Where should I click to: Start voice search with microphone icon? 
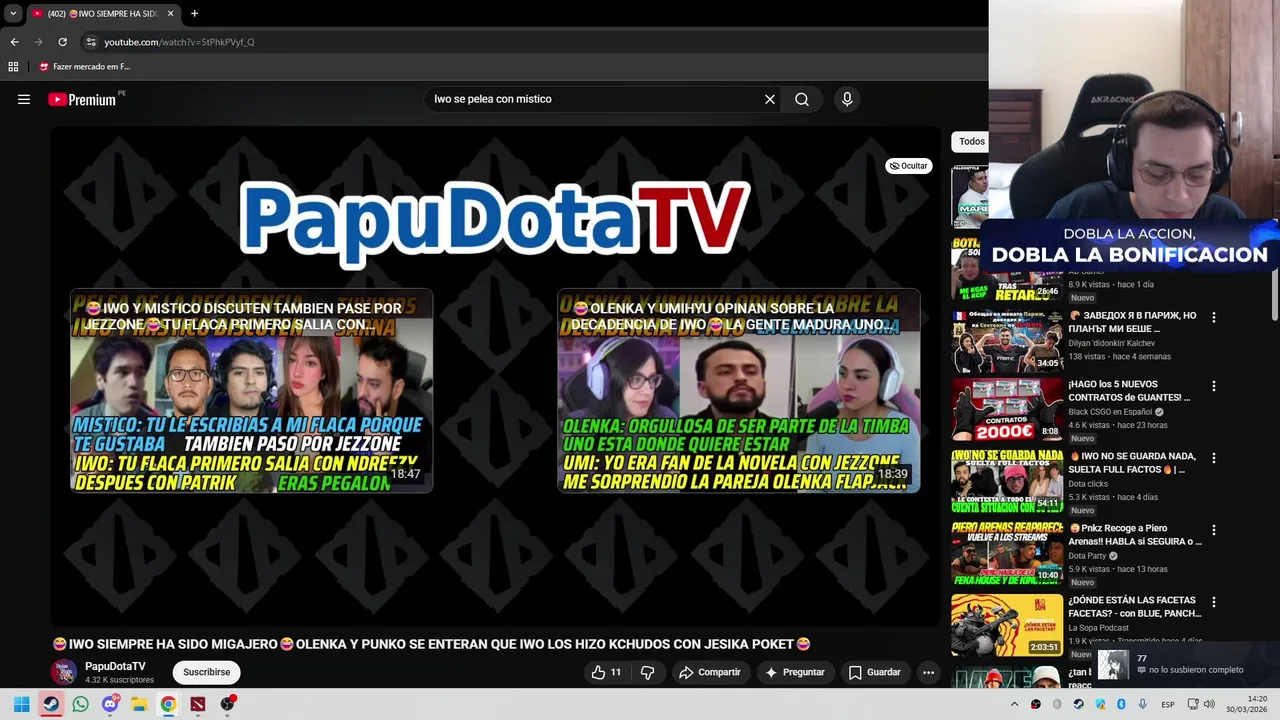point(847,99)
